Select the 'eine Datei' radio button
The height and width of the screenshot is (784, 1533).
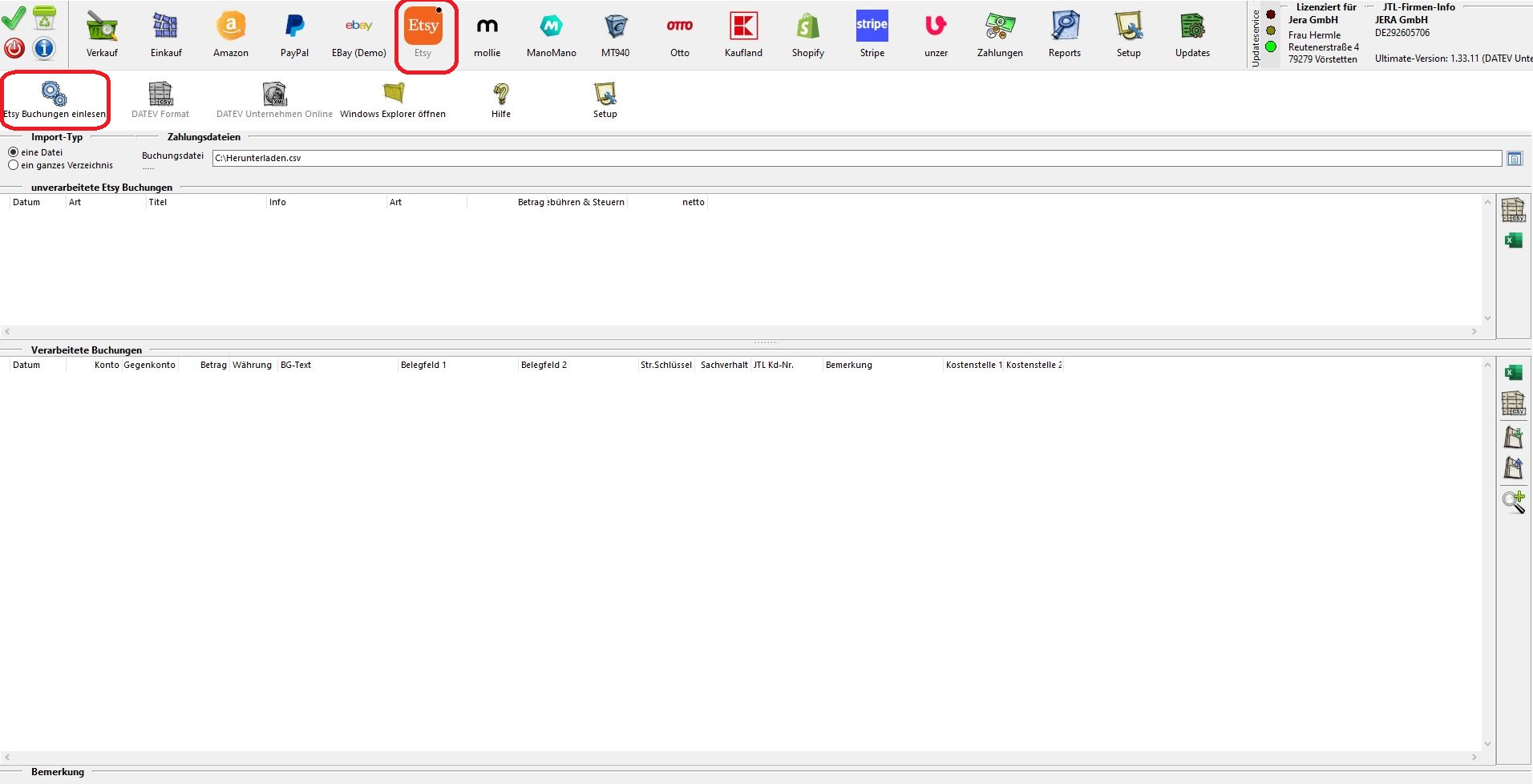[14, 152]
